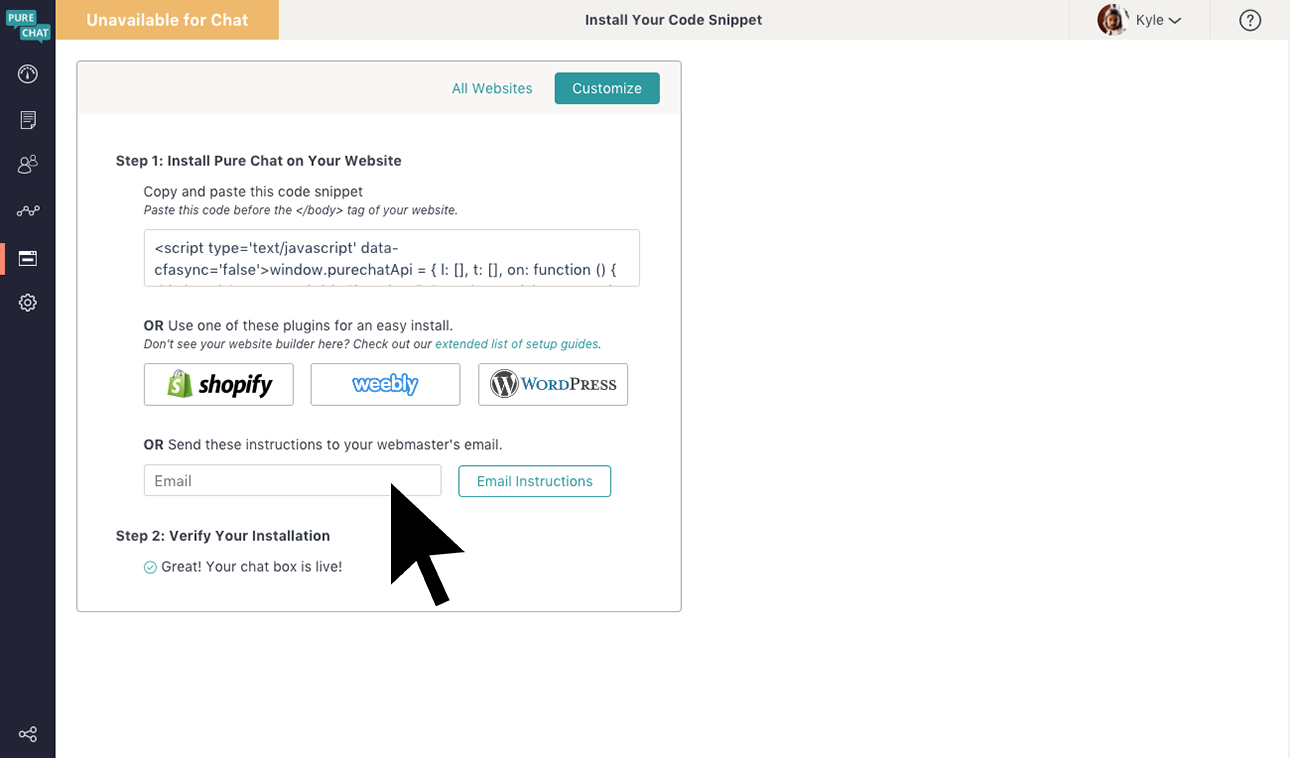1290x758 pixels.
Task: Choose the WordPress plugin button
Action: (x=553, y=384)
